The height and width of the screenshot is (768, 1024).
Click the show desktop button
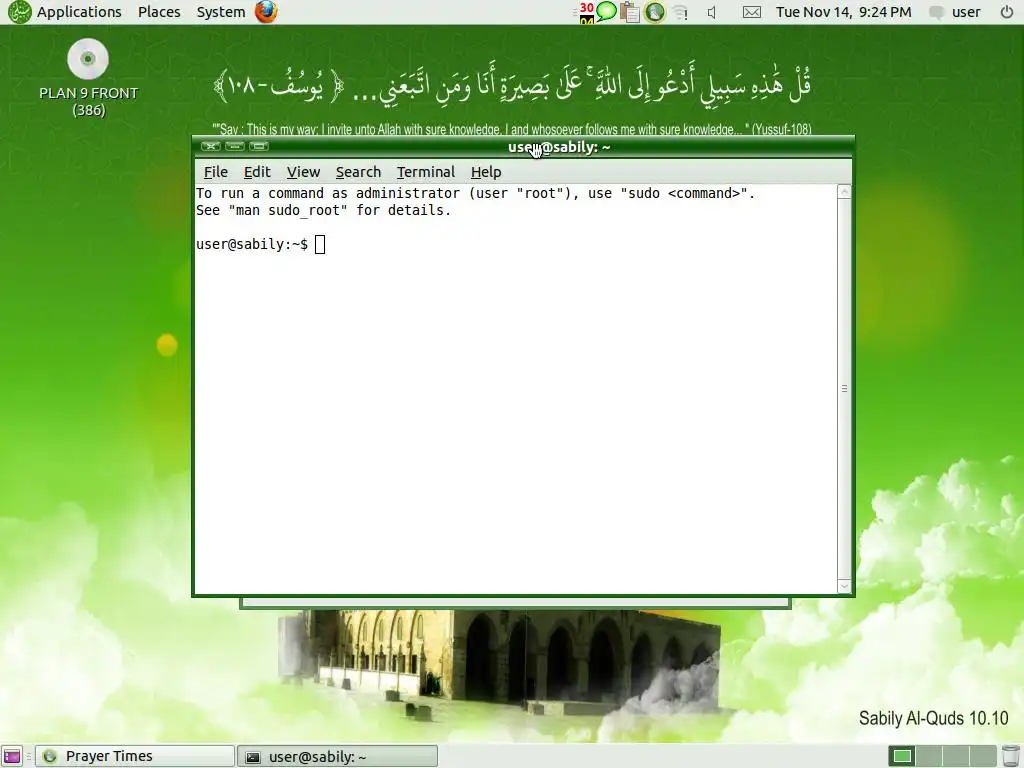(12, 756)
